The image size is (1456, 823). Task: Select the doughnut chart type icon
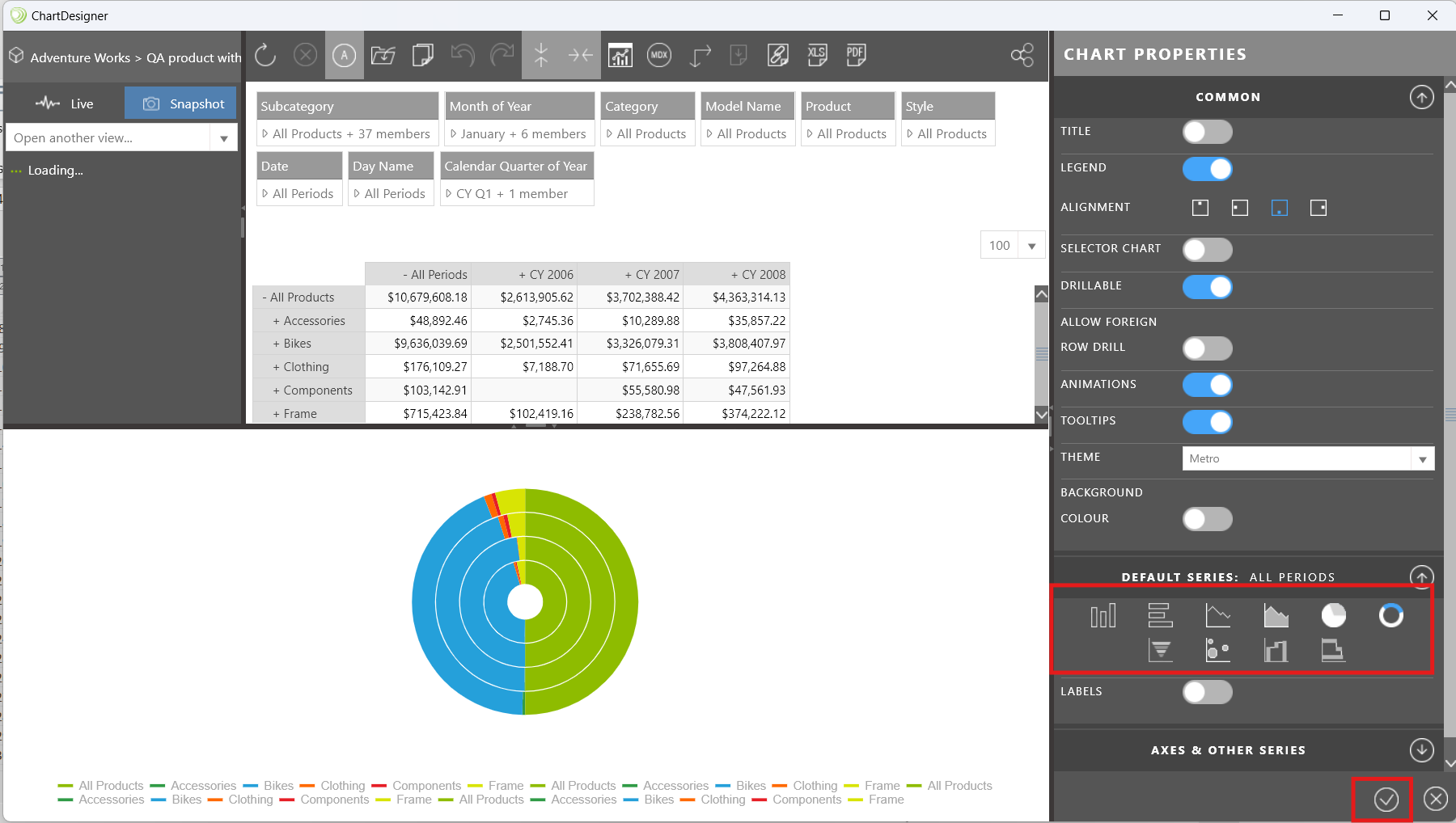[1390, 615]
